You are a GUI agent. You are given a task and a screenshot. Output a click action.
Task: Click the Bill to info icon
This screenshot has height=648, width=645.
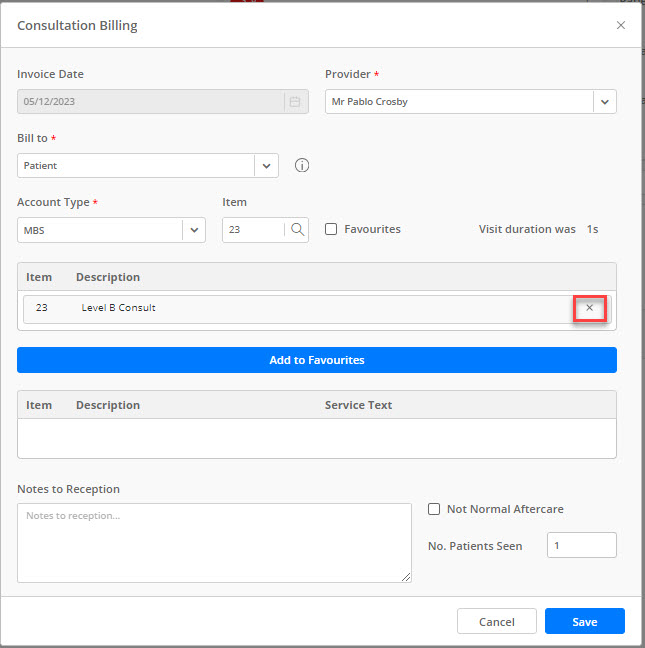click(302, 165)
